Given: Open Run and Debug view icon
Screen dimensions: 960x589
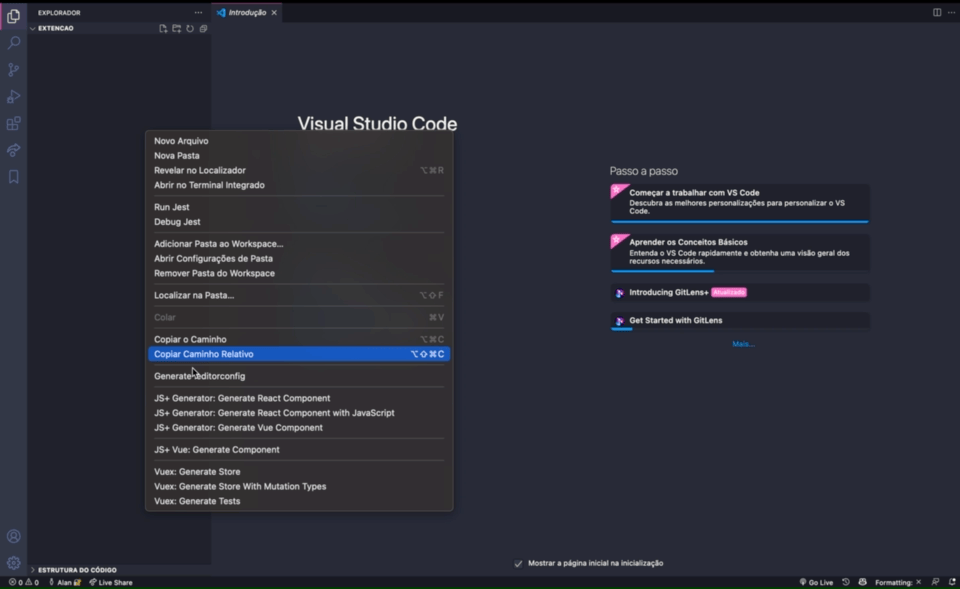Looking at the screenshot, I should [x=13, y=97].
